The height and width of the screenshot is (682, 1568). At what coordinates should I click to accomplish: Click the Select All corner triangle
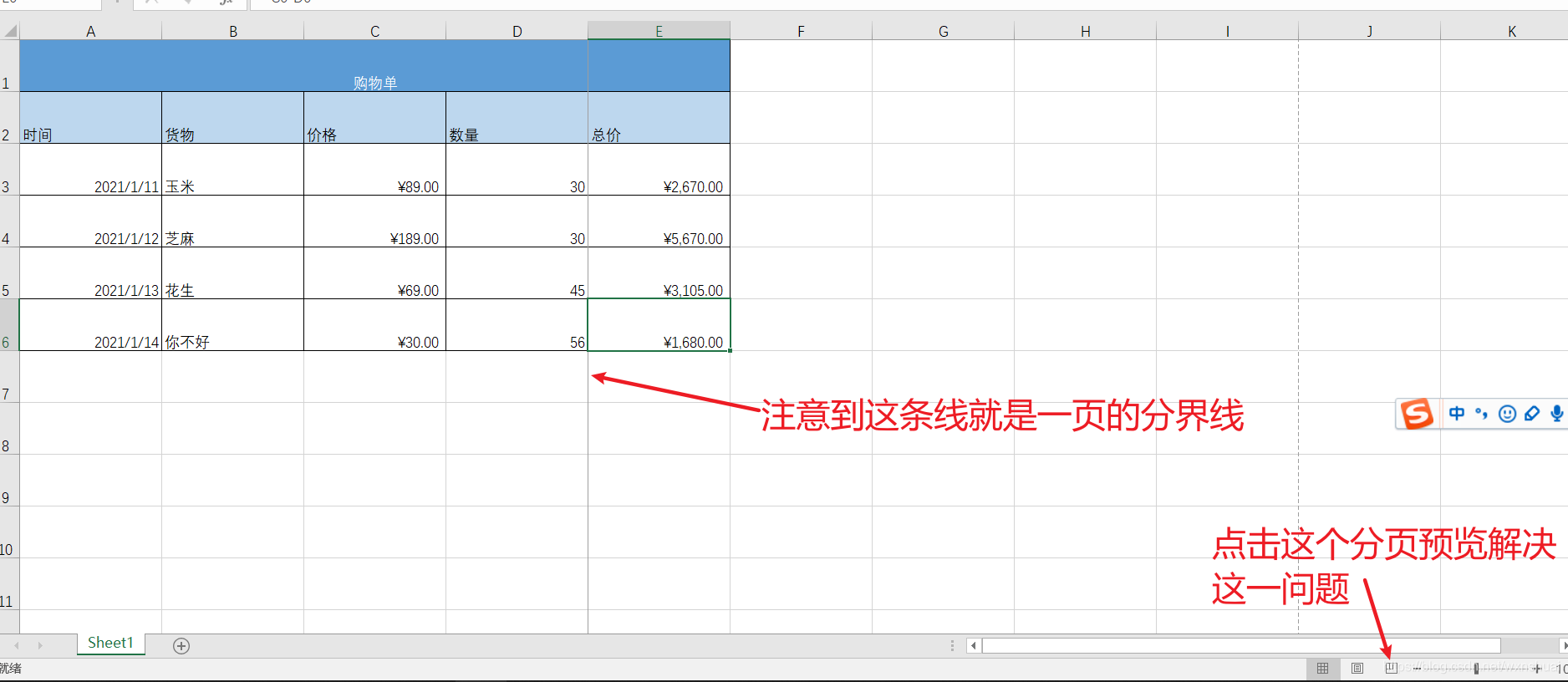(x=10, y=31)
